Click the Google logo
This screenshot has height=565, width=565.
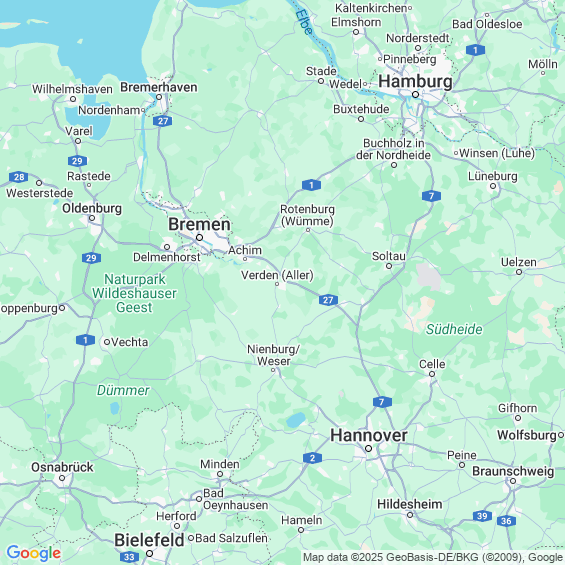tap(34, 553)
